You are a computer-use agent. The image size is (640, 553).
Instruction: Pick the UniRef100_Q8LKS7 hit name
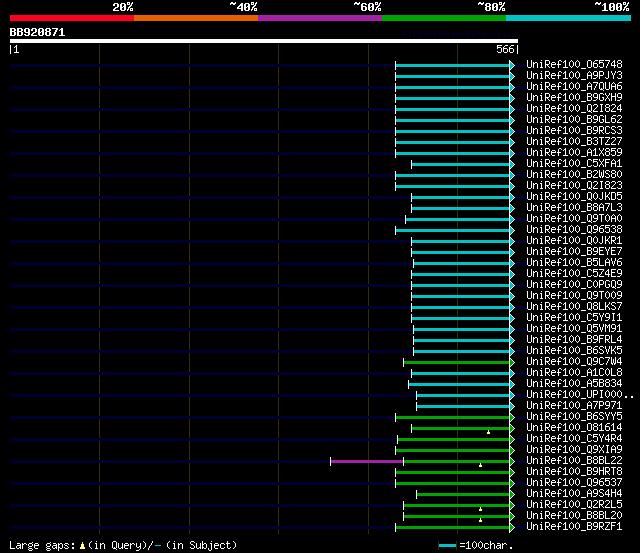point(574,307)
